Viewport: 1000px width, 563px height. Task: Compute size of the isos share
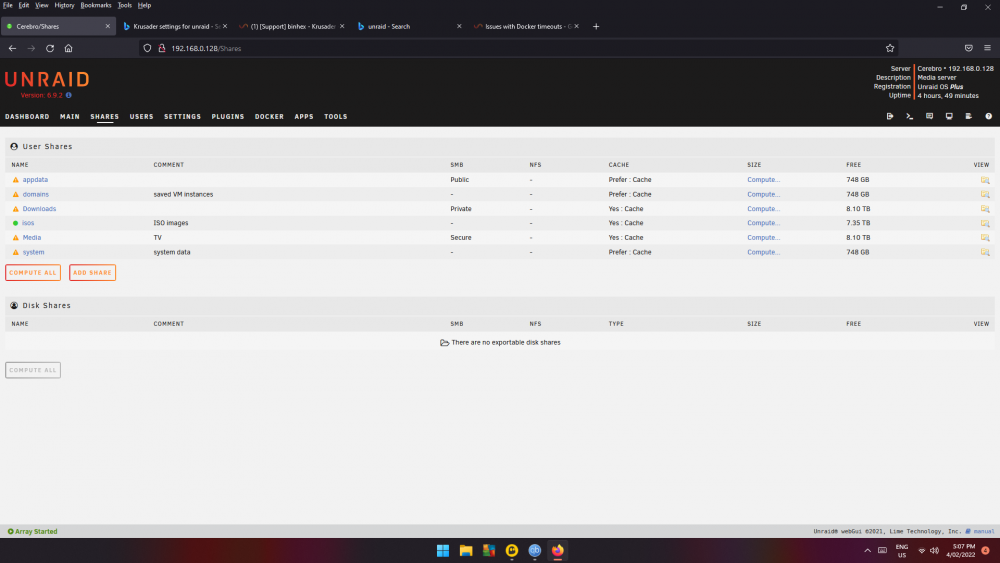tap(763, 223)
